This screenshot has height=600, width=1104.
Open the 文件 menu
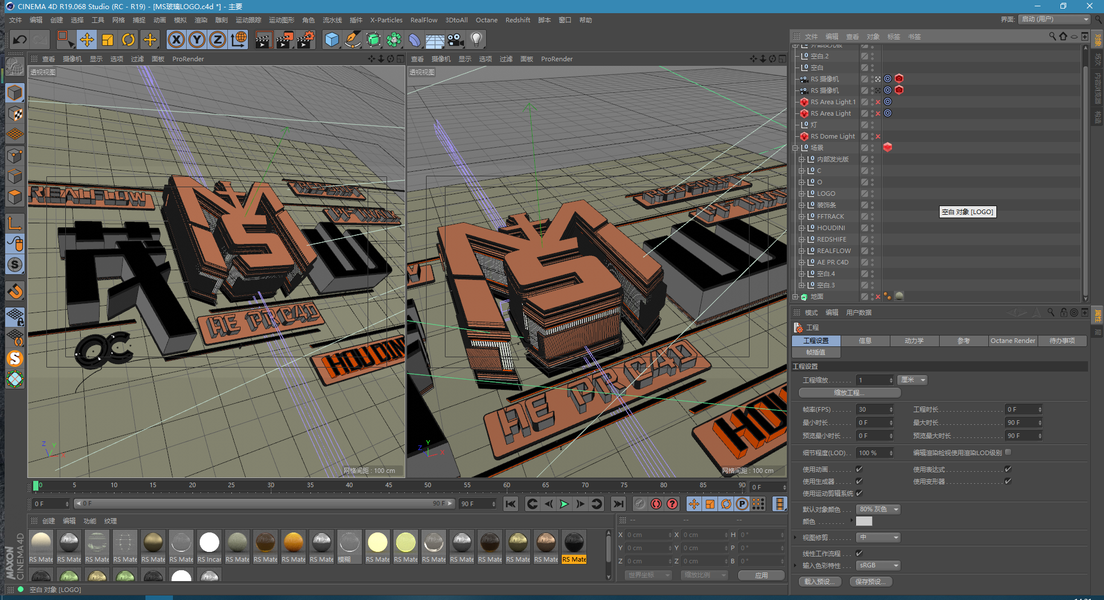click(15, 20)
